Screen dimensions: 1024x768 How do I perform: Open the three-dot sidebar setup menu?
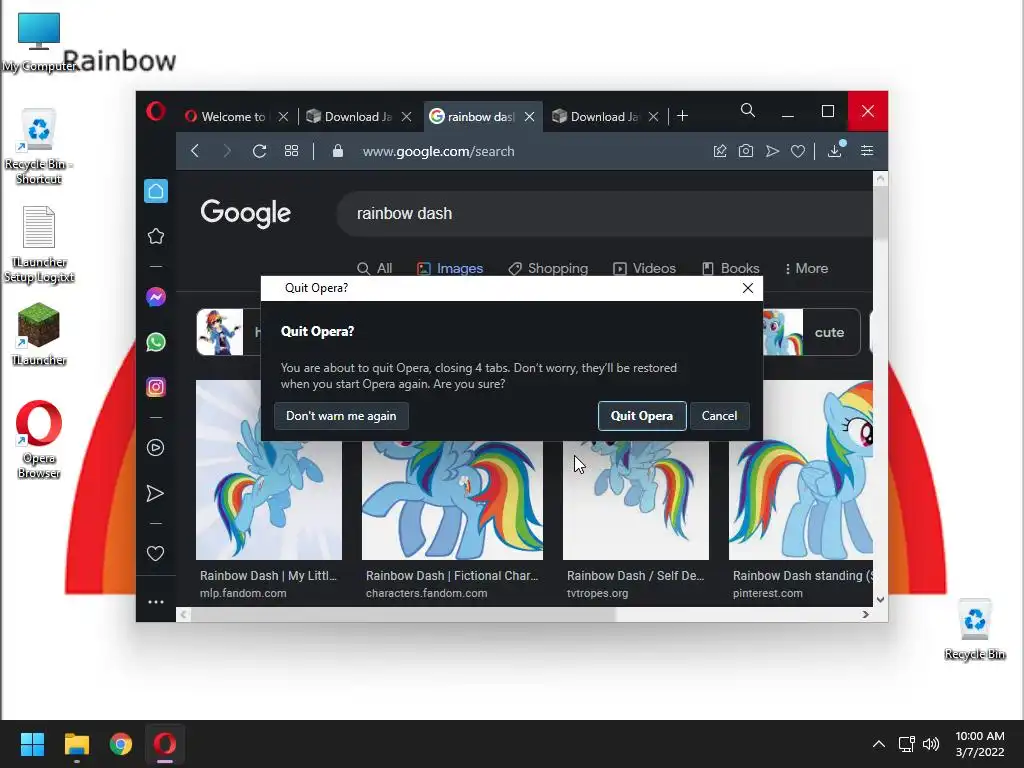[155, 602]
